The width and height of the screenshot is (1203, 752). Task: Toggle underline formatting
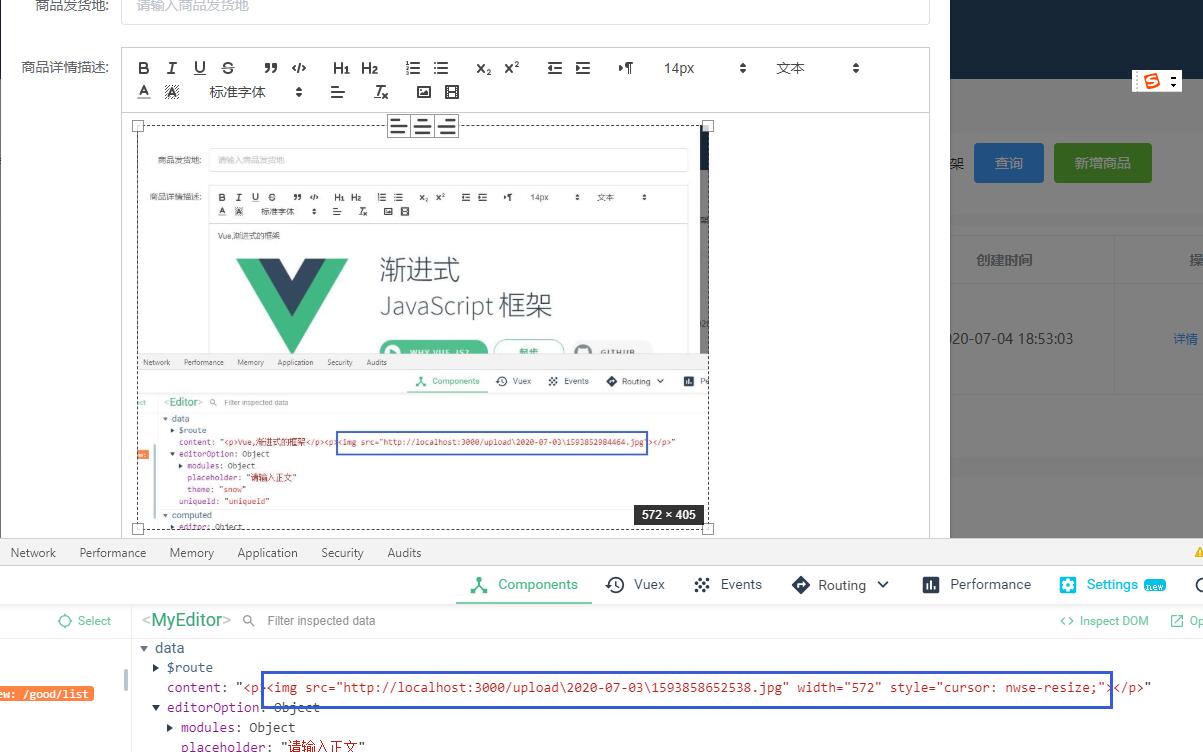click(199, 68)
